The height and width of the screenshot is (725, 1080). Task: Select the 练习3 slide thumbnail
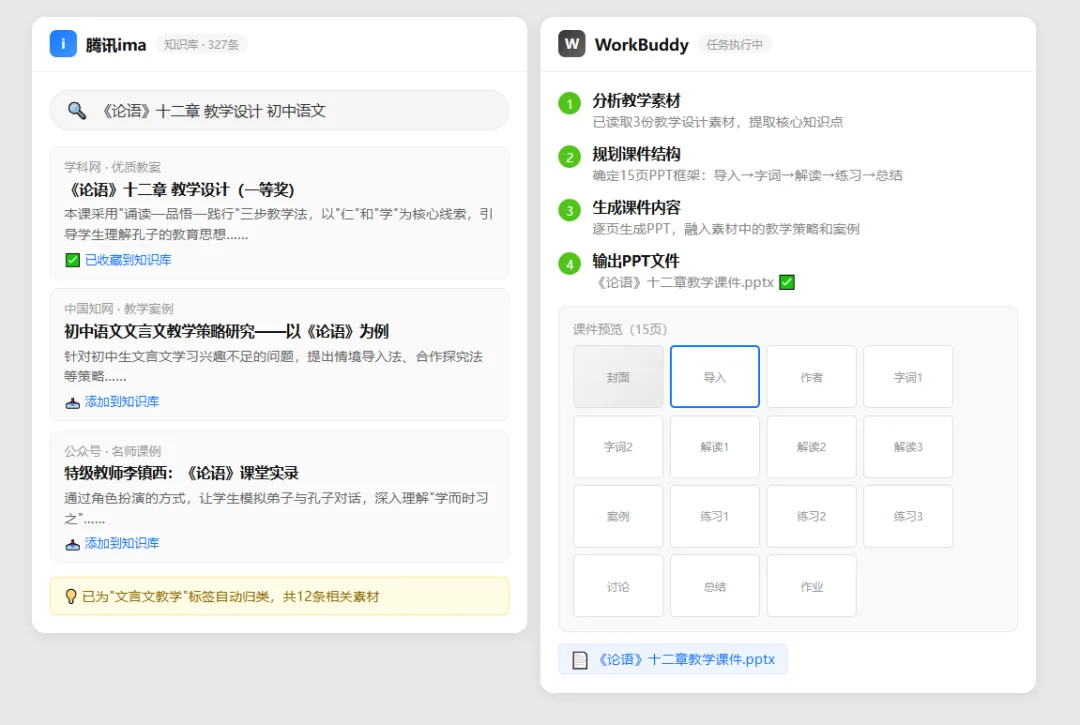908,516
